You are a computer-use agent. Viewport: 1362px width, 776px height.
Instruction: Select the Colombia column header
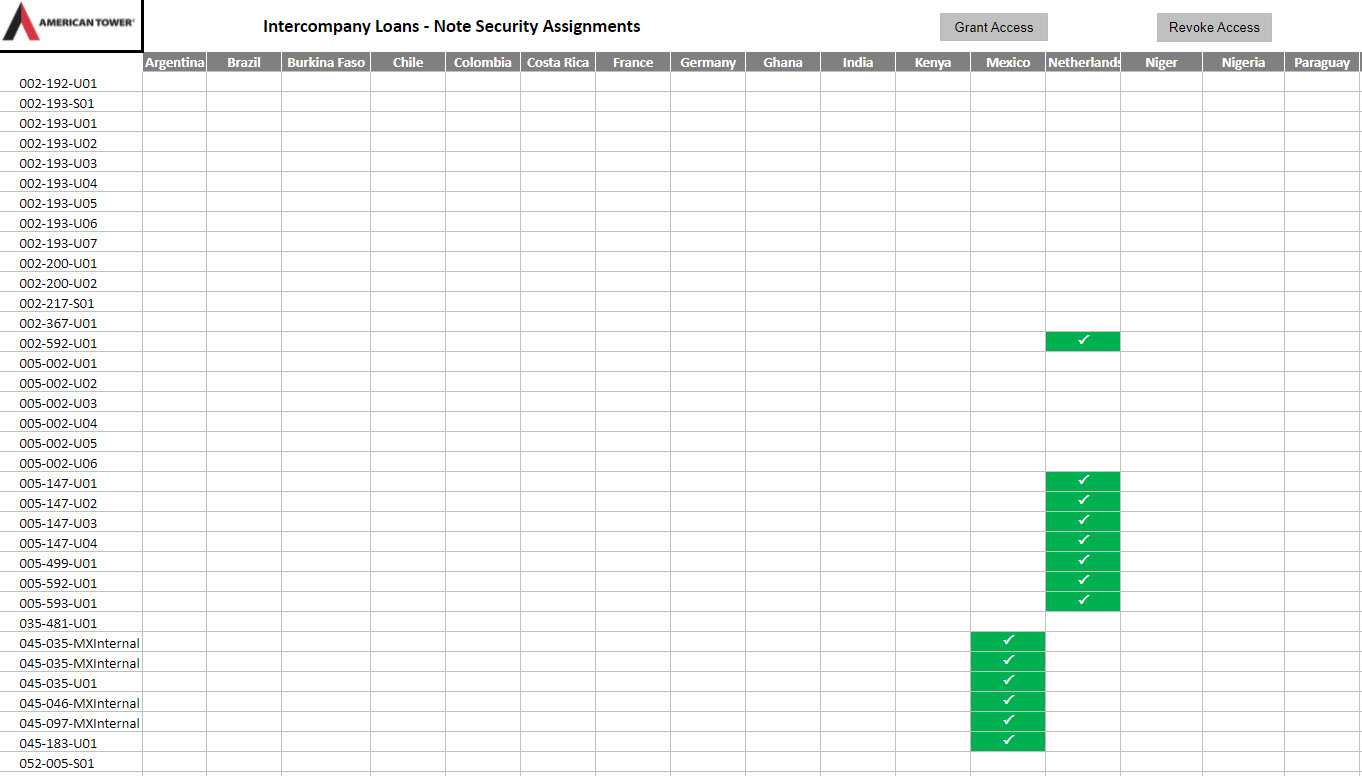tap(483, 62)
